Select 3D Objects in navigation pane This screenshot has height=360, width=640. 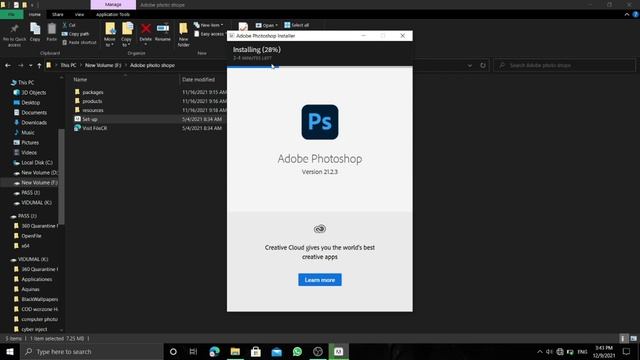point(33,93)
